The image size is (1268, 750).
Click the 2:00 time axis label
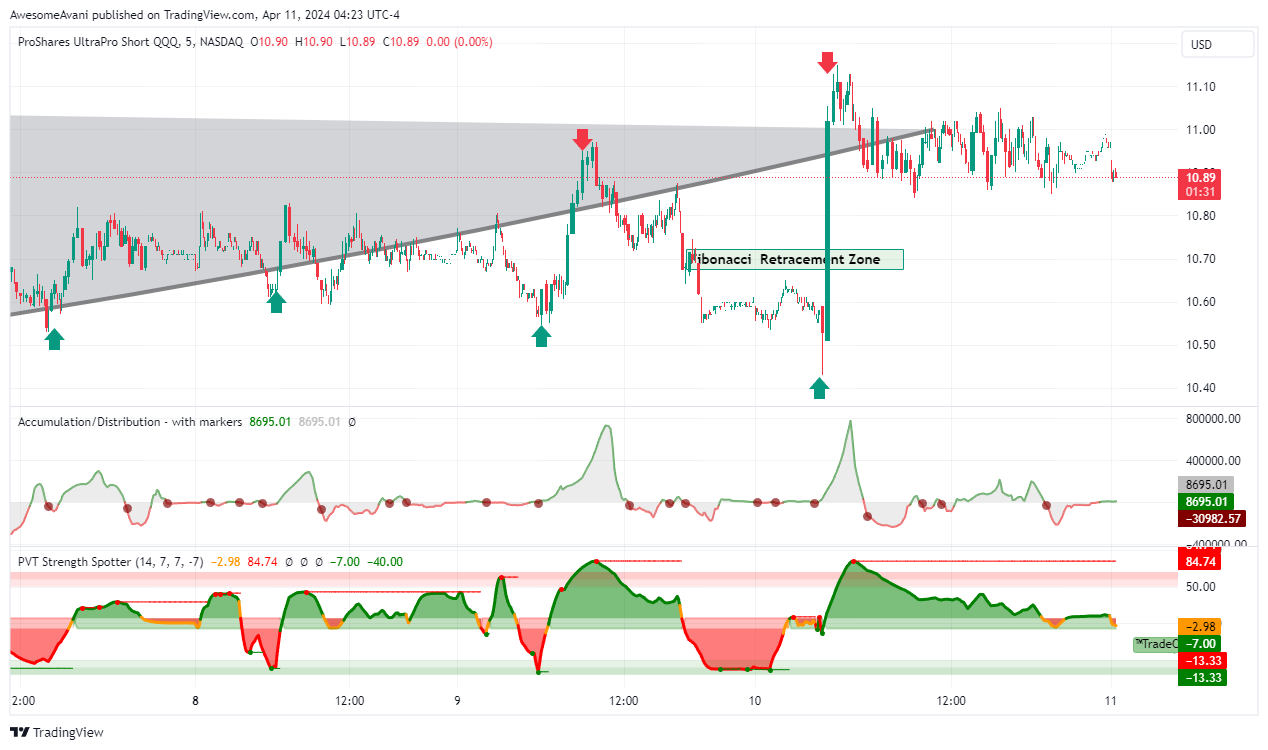point(21,701)
